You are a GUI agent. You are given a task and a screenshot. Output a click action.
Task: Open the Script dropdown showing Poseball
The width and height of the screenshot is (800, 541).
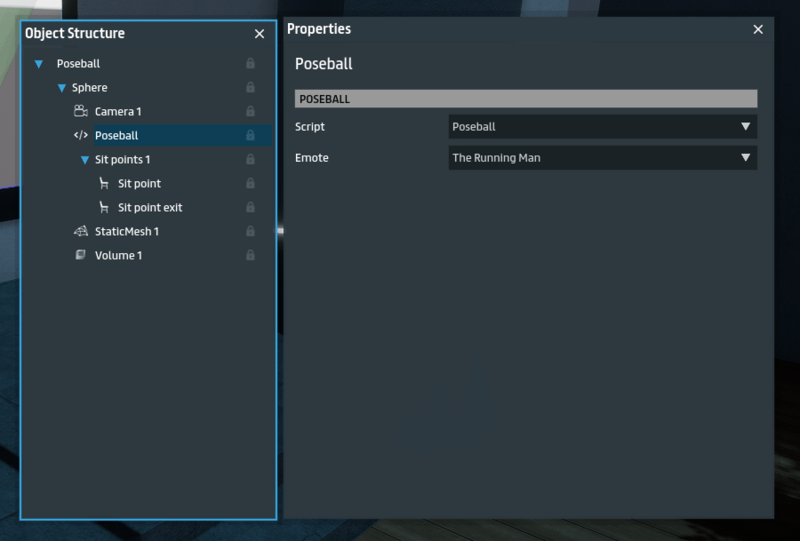coord(602,127)
